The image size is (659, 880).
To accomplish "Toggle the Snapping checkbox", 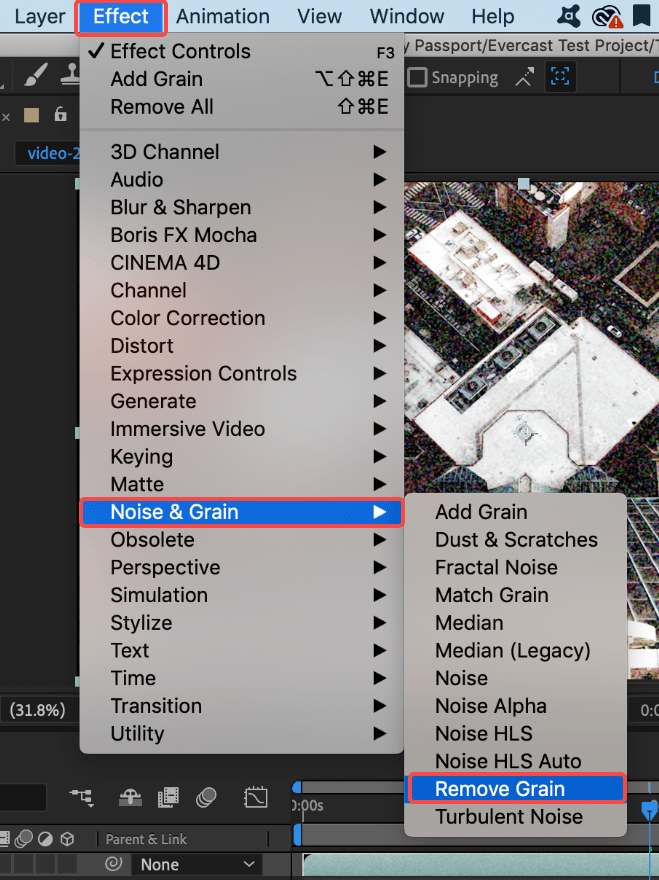I will coord(417,77).
